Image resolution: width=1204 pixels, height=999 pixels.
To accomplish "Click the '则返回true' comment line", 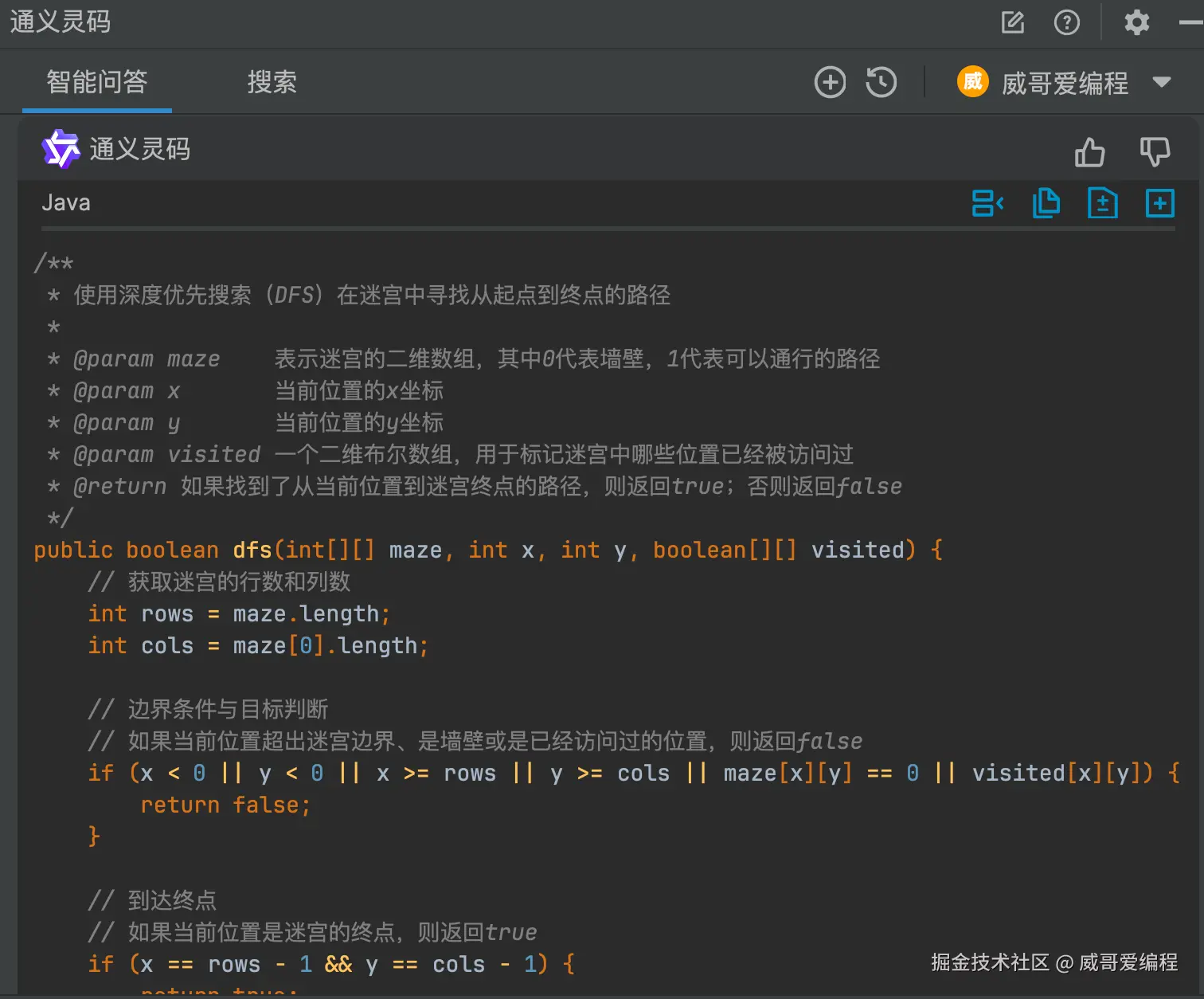I will coord(312,932).
